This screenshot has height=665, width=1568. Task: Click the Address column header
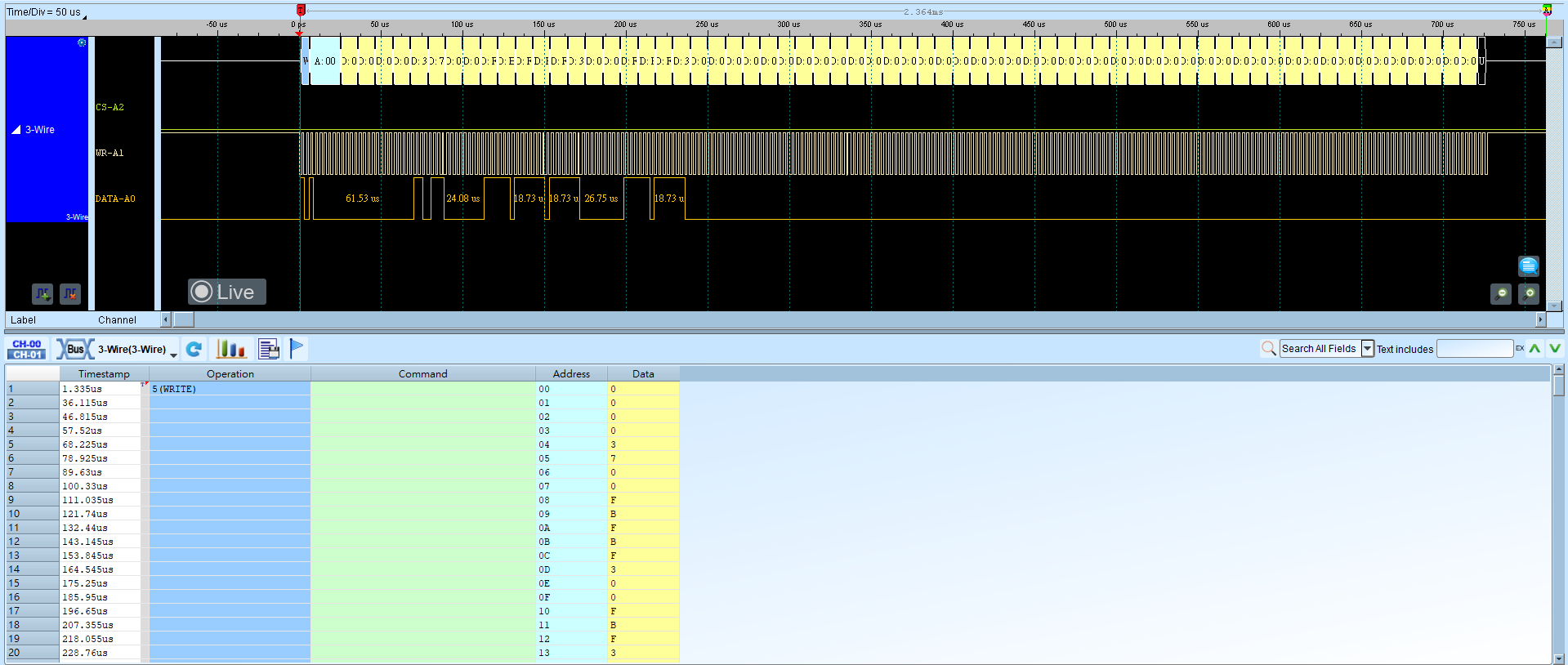(x=571, y=373)
